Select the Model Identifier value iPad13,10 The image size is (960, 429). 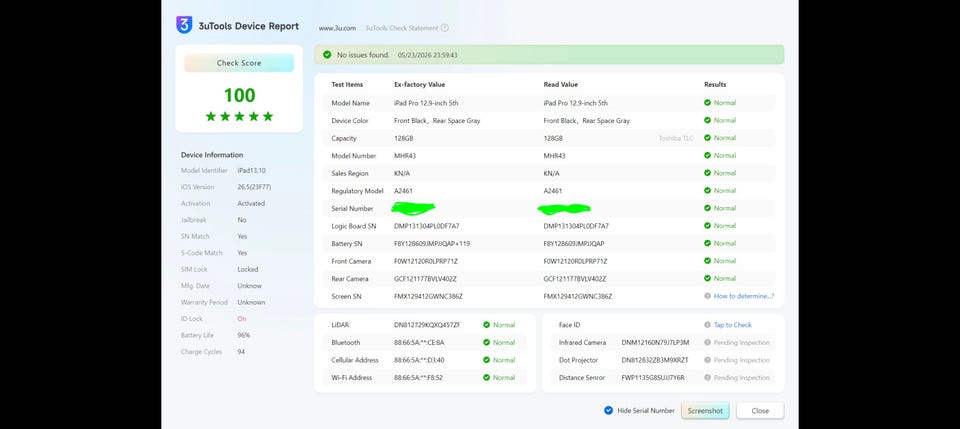click(x=252, y=171)
